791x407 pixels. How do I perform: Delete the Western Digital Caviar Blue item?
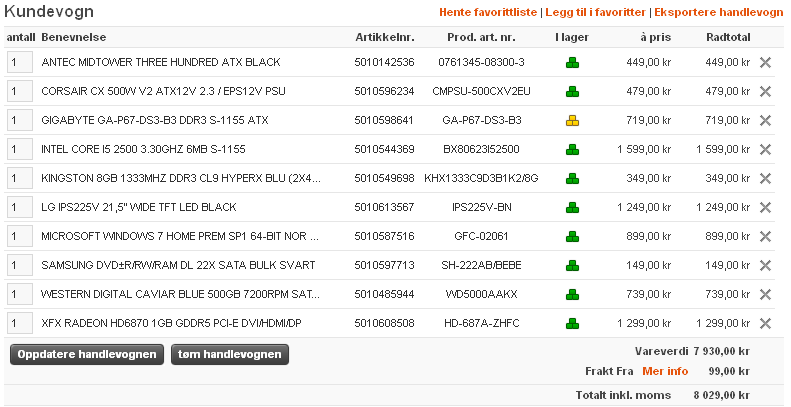(765, 295)
